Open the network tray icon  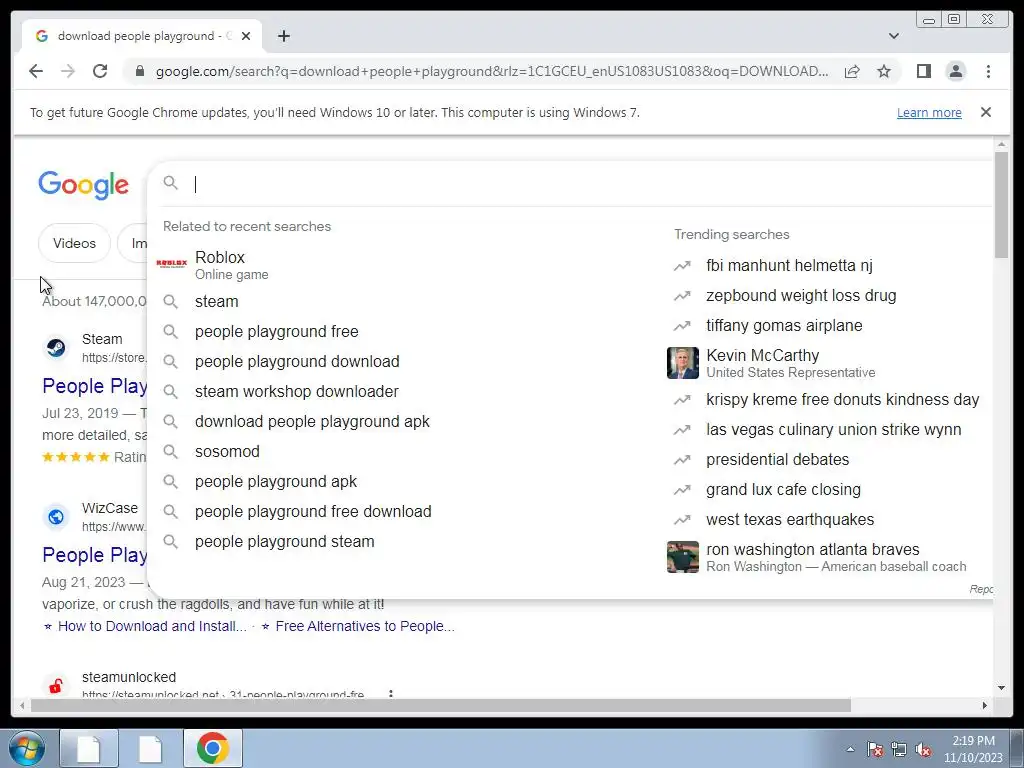tap(899, 749)
